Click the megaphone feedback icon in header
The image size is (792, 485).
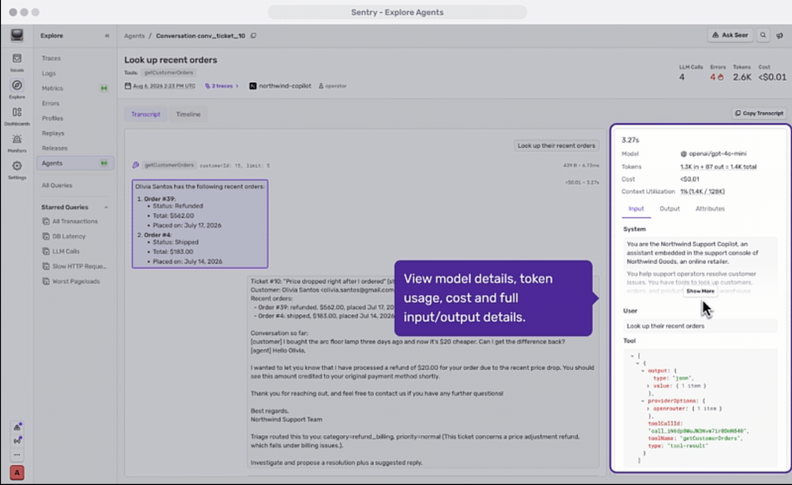point(780,35)
